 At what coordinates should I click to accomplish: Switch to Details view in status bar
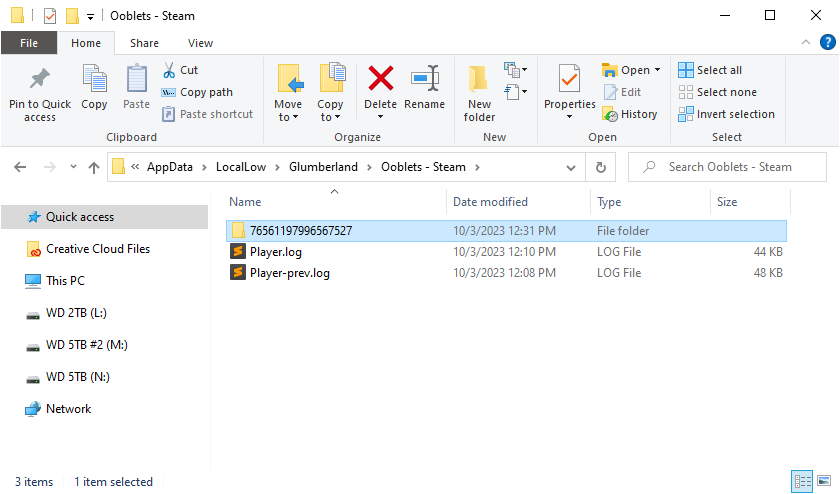pyautogui.click(x=802, y=481)
